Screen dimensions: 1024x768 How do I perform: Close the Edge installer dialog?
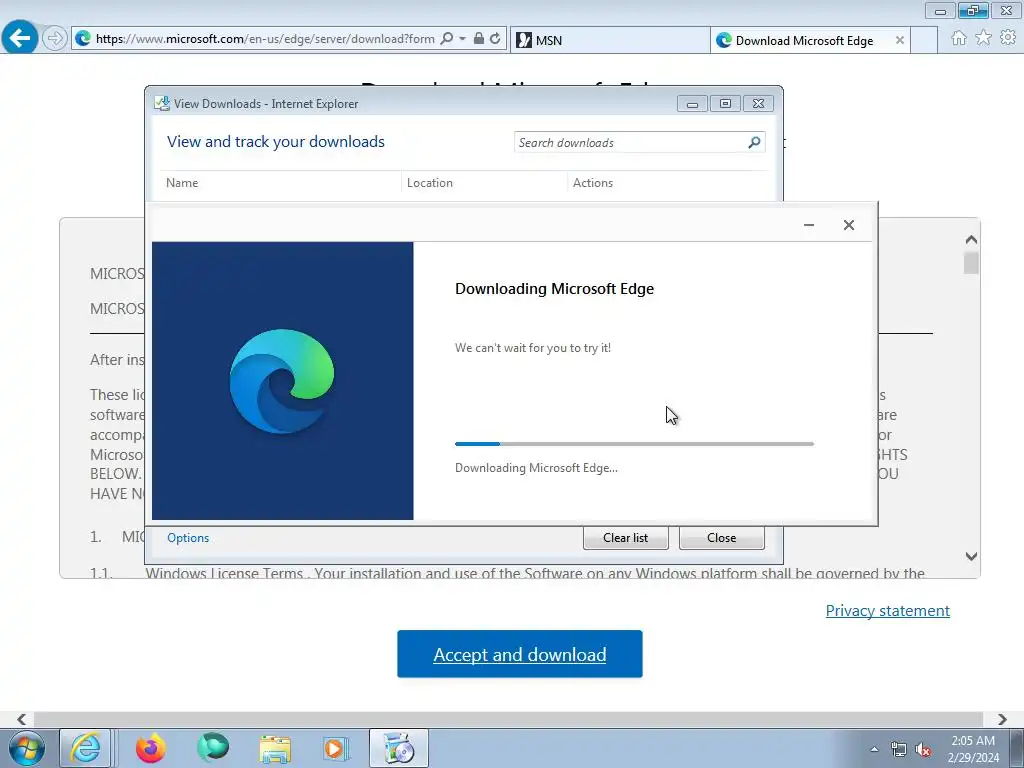[x=848, y=225]
